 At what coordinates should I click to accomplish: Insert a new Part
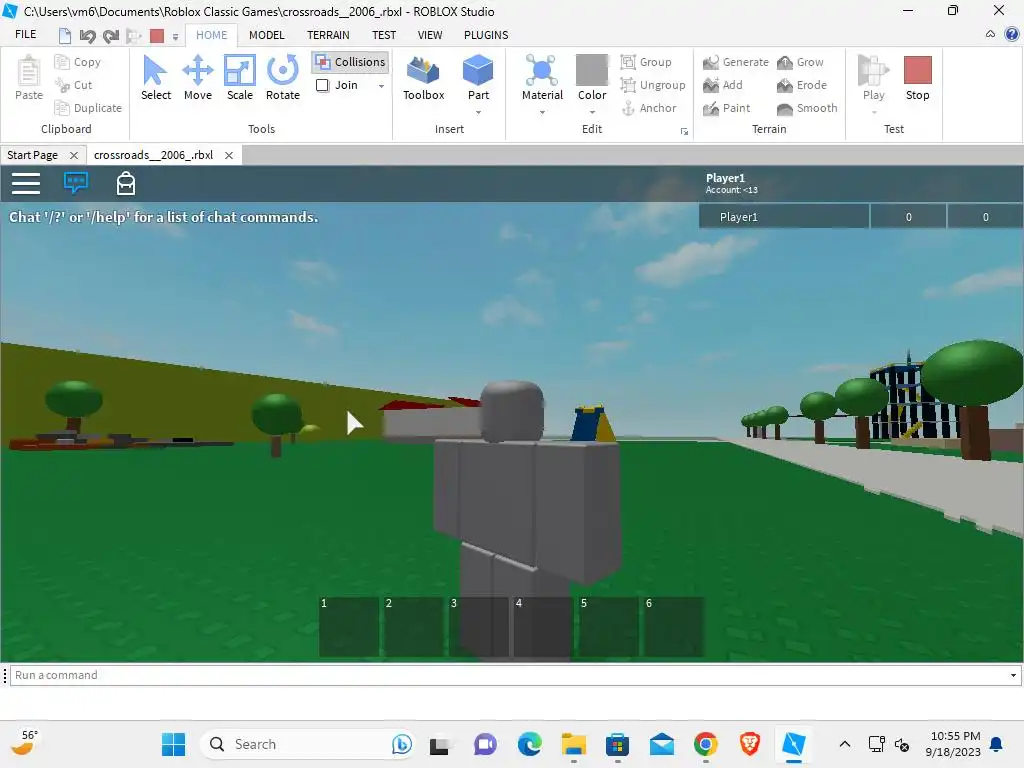[x=478, y=78]
